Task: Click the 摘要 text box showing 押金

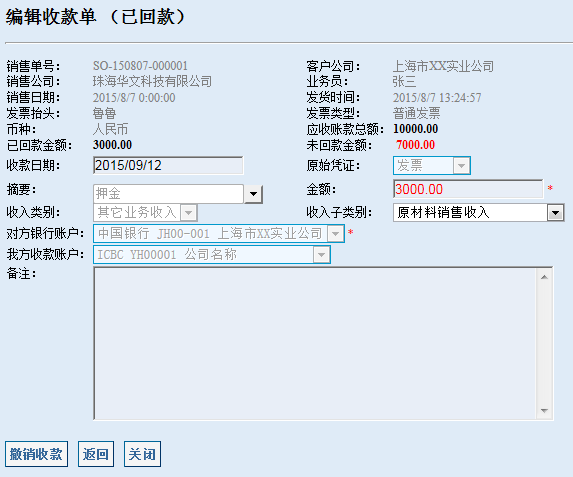Action: click(x=168, y=194)
